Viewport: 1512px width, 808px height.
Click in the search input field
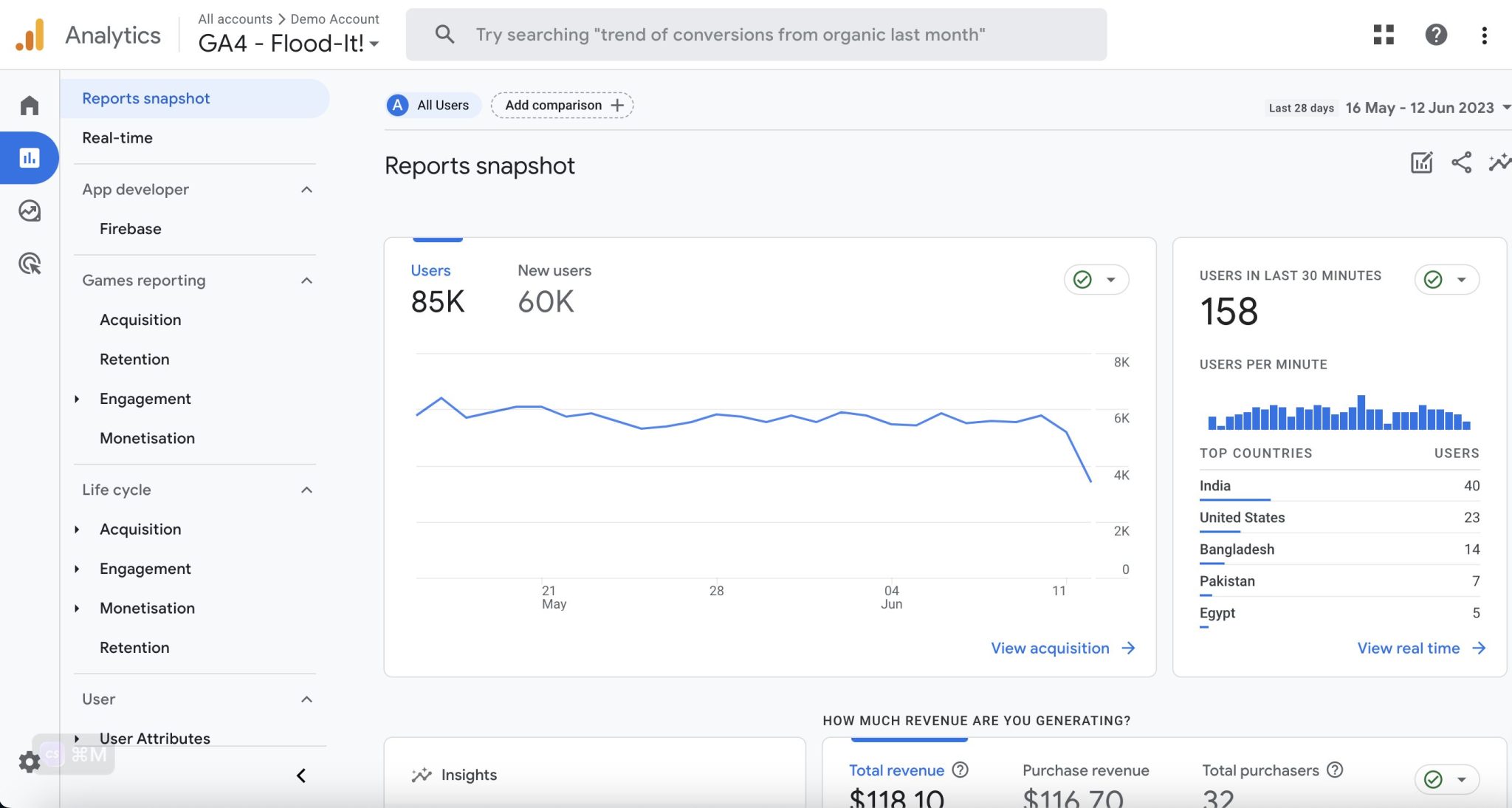(x=756, y=34)
